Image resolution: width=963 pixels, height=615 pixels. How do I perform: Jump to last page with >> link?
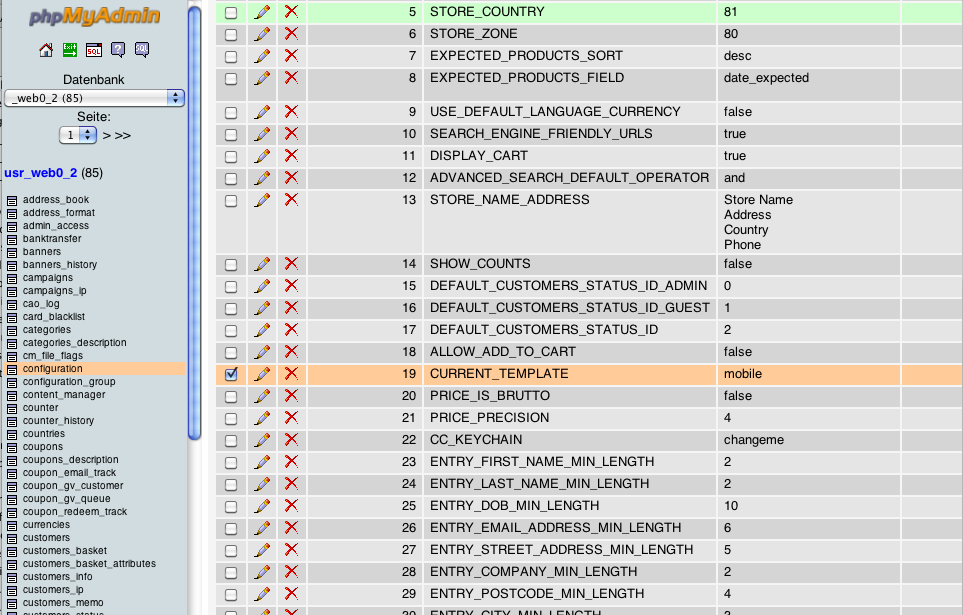pyautogui.click(x=123, y=135)
